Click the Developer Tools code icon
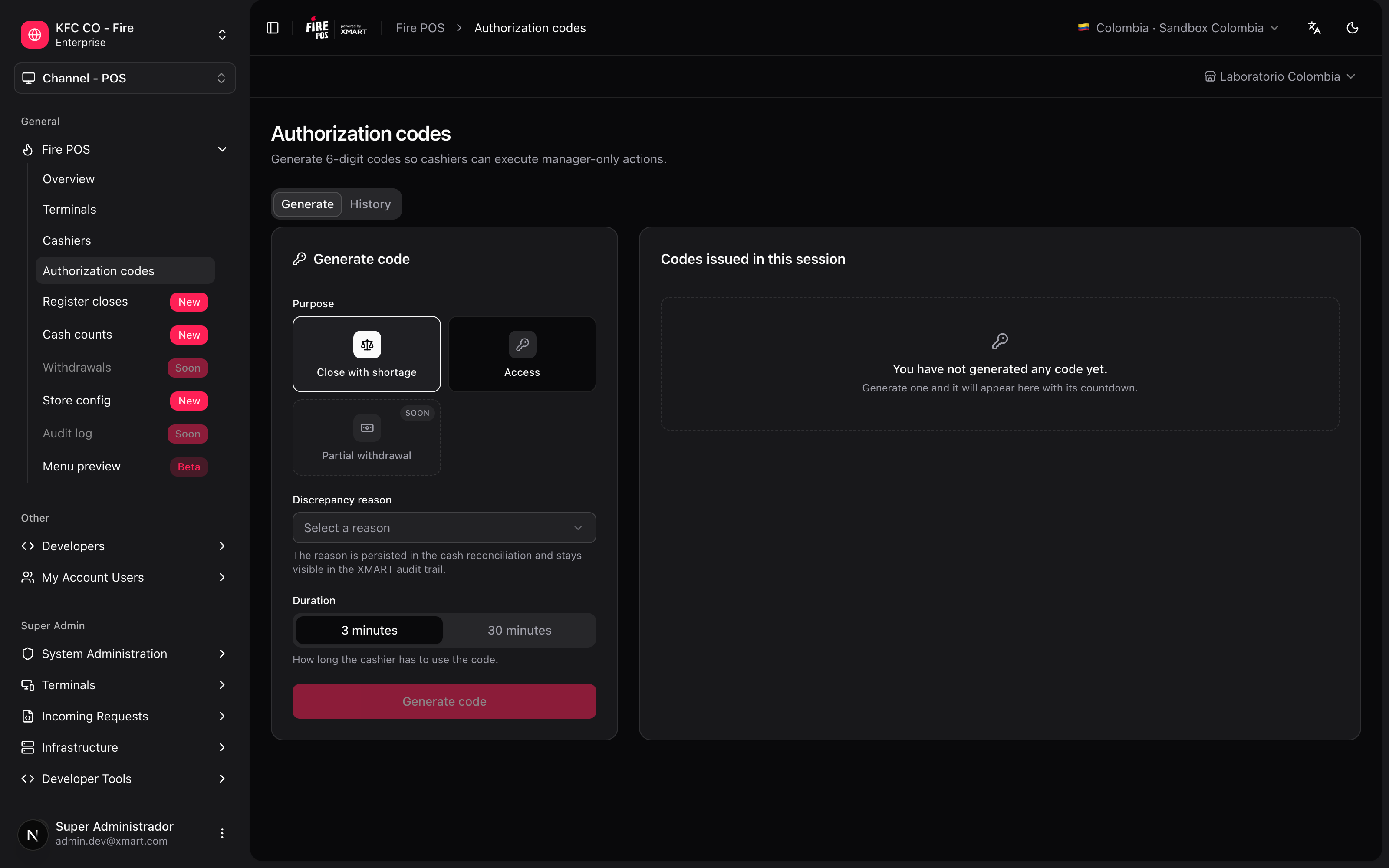The image size is (1389, 868). (x=27, y=779)
